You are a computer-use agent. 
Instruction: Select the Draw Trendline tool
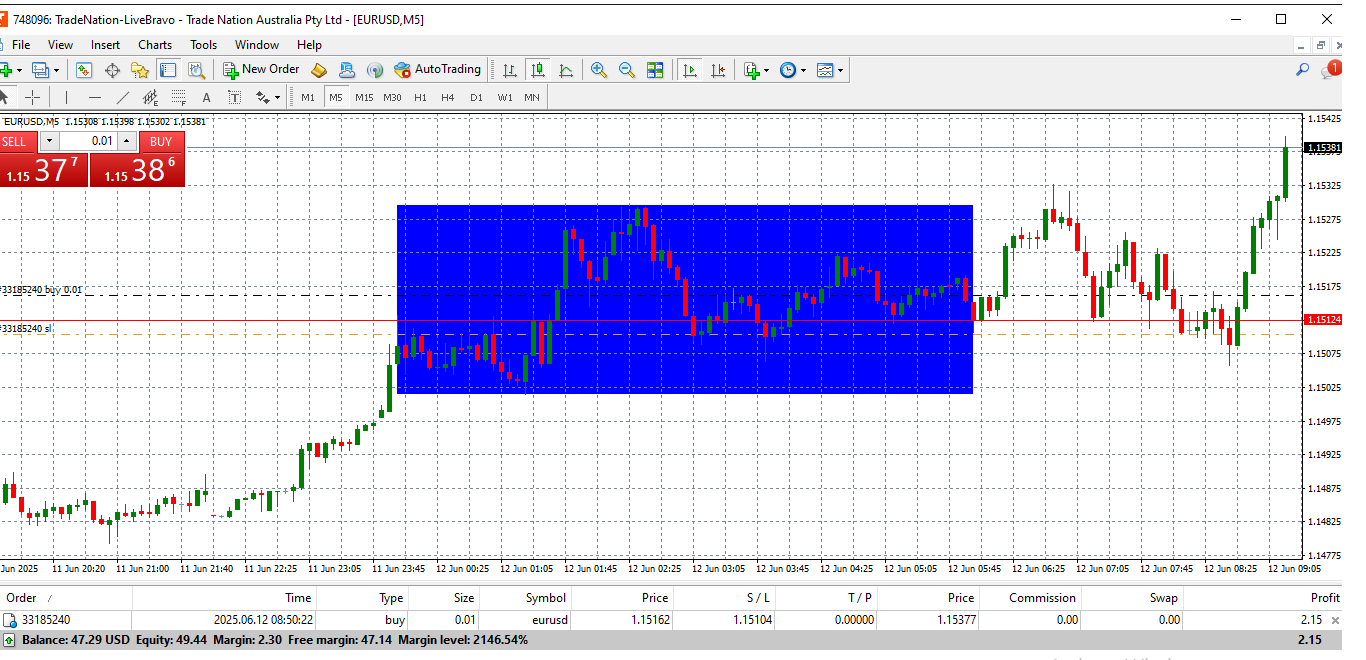coord(123,97)
